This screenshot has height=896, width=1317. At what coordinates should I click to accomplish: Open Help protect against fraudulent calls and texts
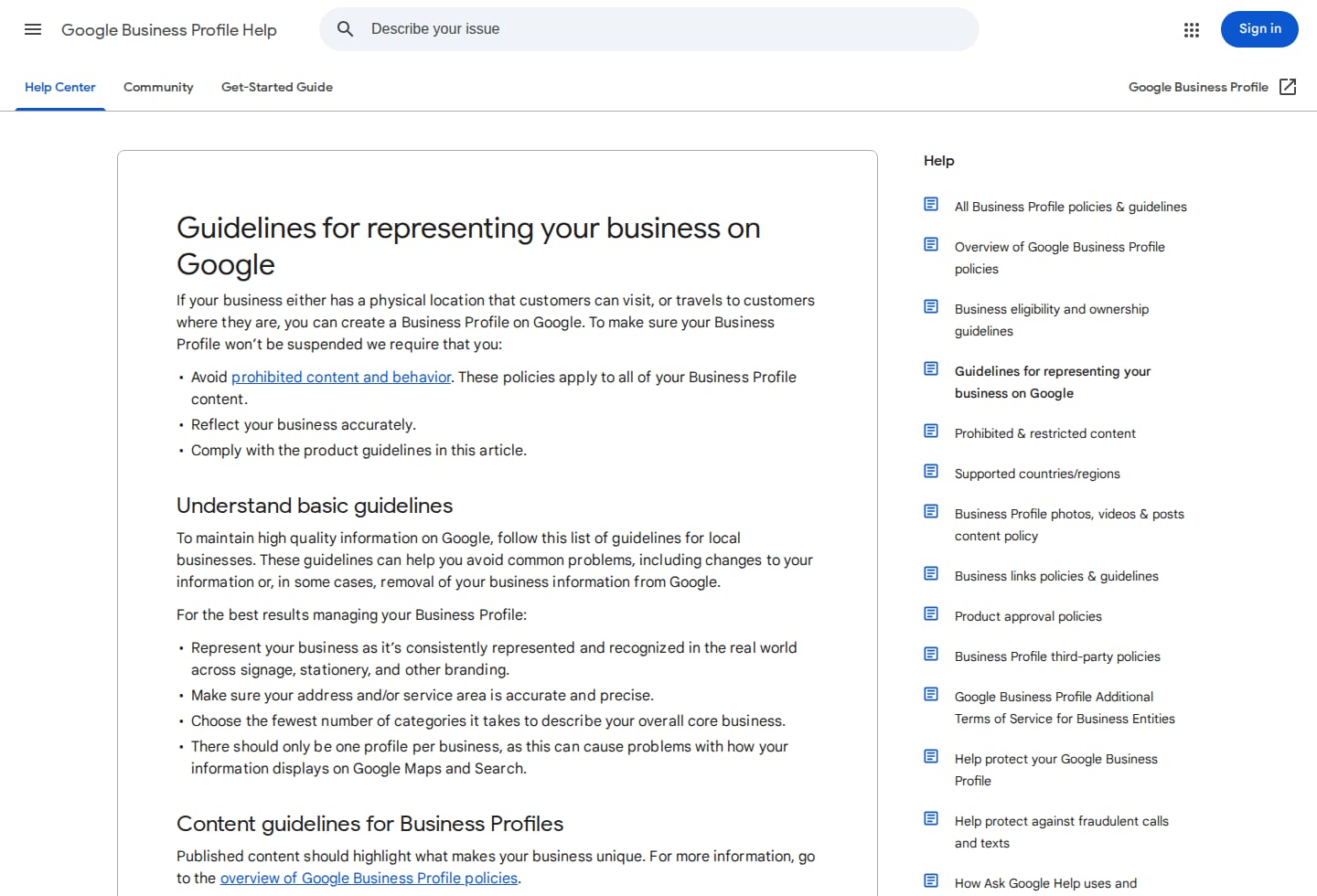click(1062, 832)
